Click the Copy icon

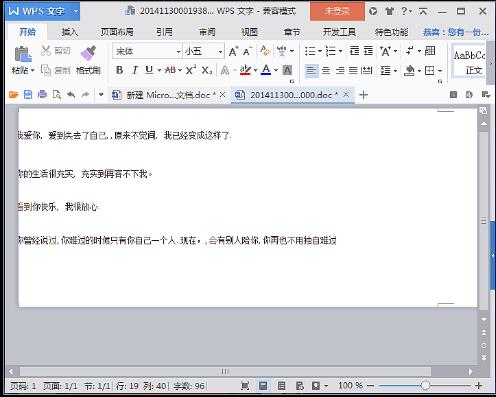pos(46,70)
